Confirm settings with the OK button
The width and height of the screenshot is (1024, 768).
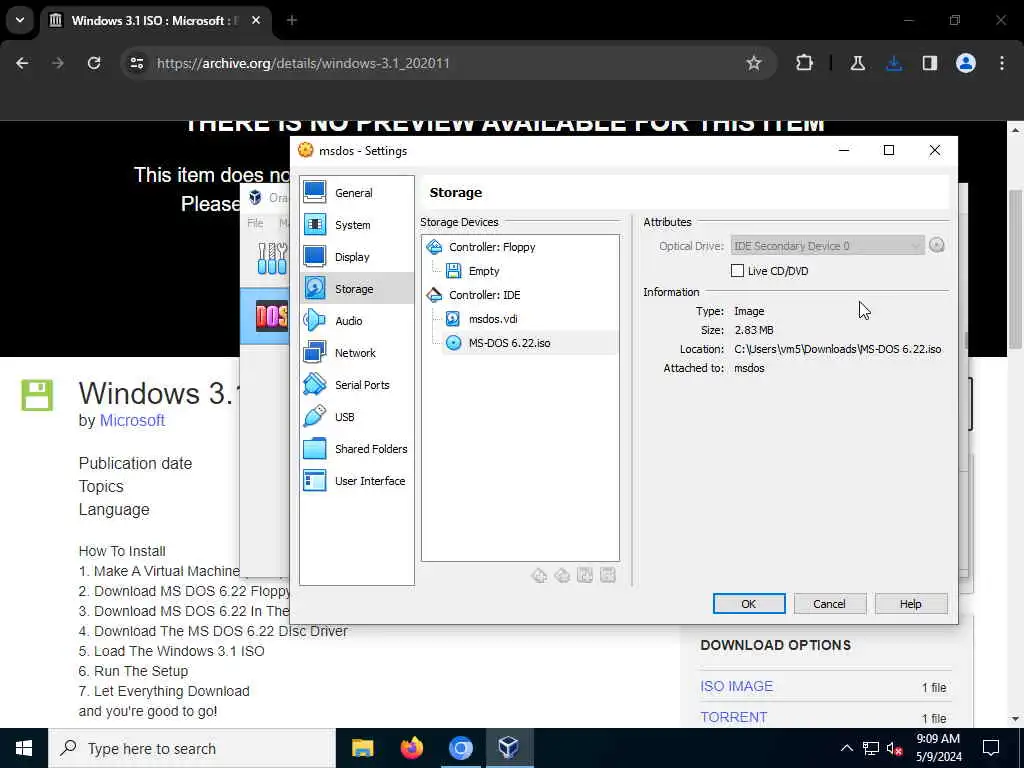tap(748, 603)
